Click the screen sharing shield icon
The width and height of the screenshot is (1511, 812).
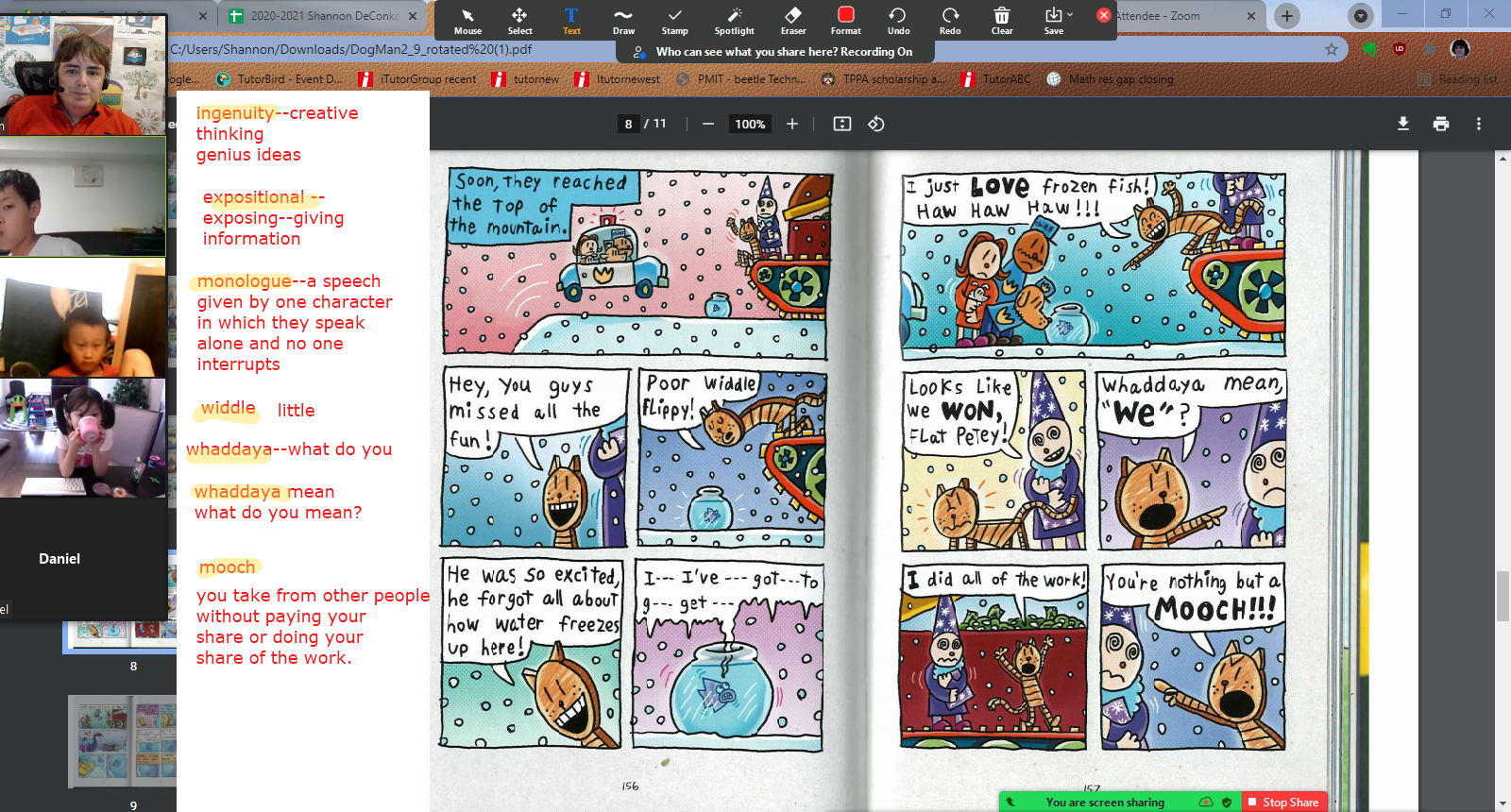(1227, 802)
